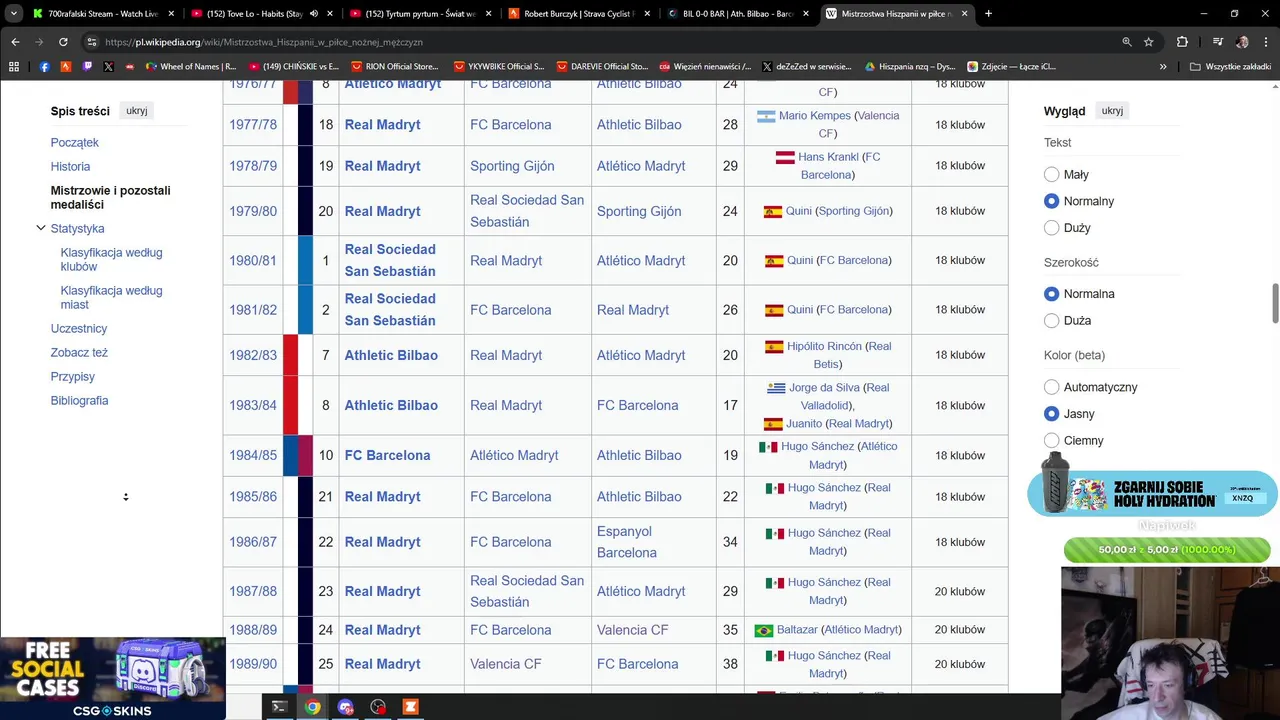Show more bookmarks with the overflow chevron
Screen dimensions: 1280x720
click(x=1163, y=67)
